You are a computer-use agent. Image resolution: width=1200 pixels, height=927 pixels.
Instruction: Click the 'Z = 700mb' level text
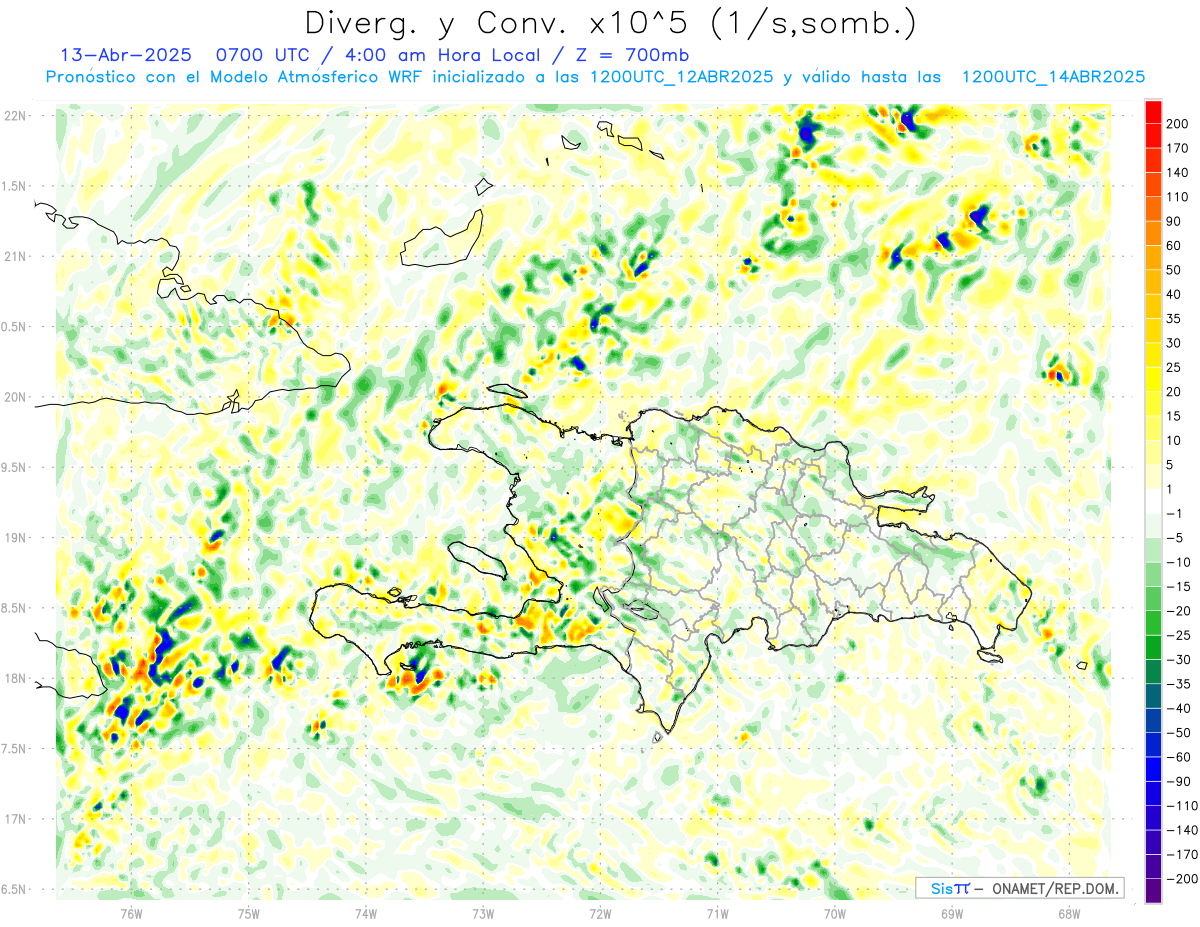pos(634,55)
